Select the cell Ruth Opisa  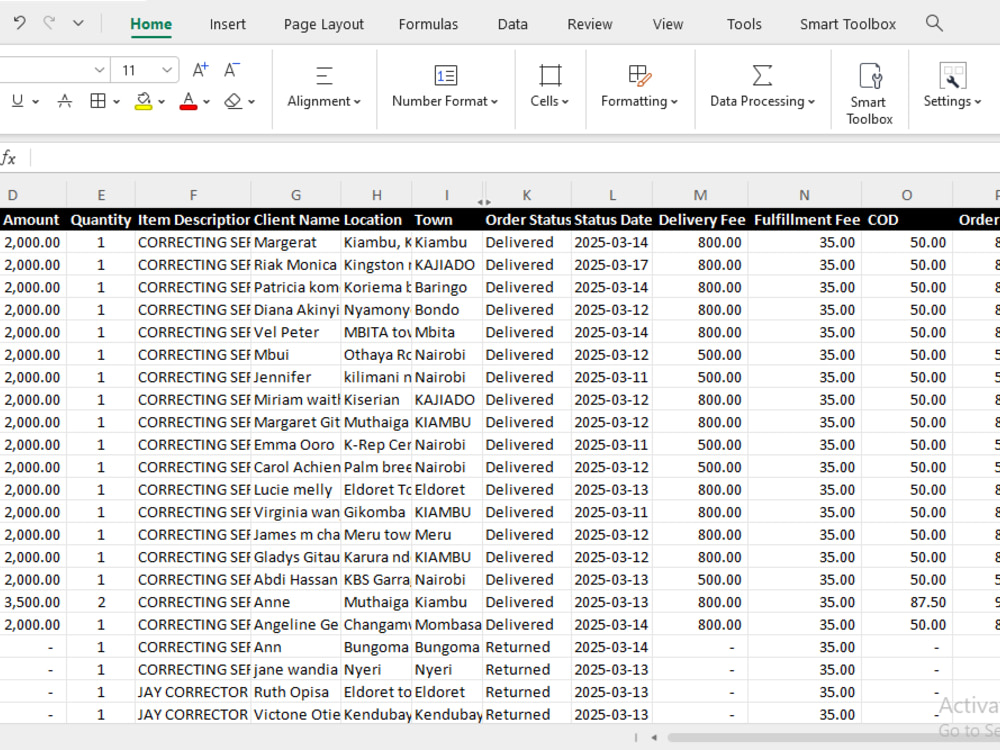click(296, 692)
